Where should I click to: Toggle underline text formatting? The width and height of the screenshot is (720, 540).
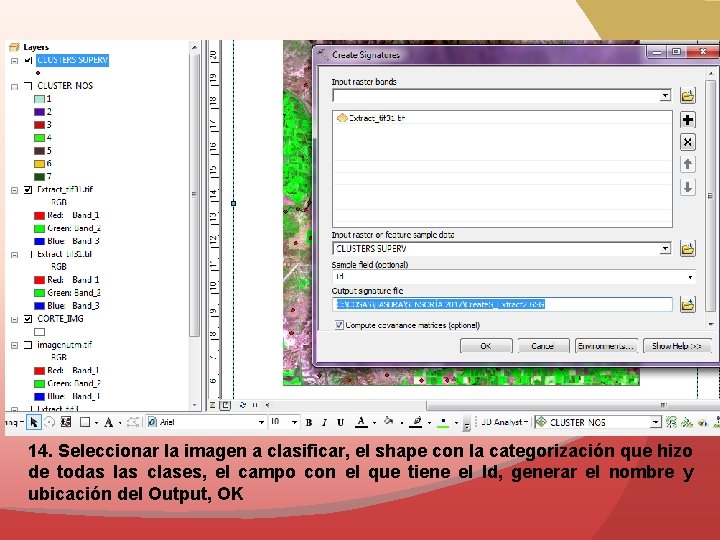(x=340, y=422)
